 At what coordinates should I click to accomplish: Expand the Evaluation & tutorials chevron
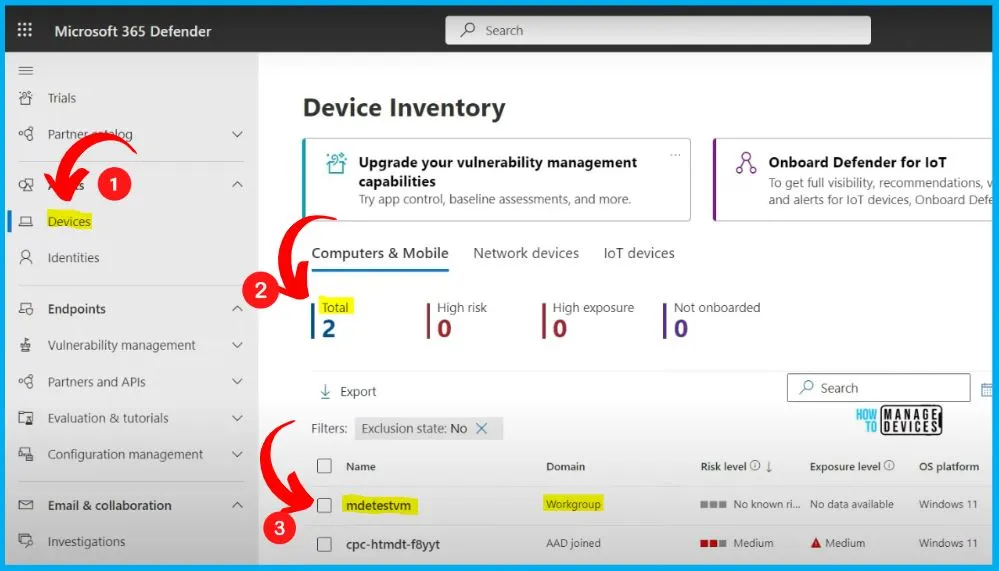click(x=237, y=418)
